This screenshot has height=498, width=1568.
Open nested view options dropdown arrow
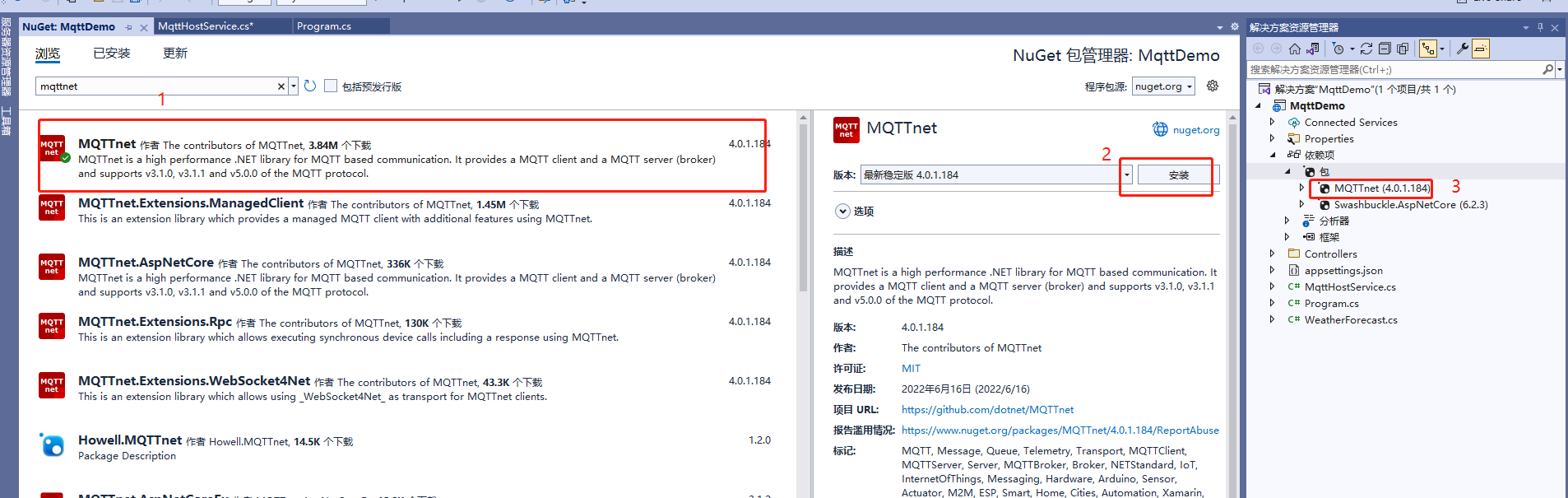(x=1442, y=49)
